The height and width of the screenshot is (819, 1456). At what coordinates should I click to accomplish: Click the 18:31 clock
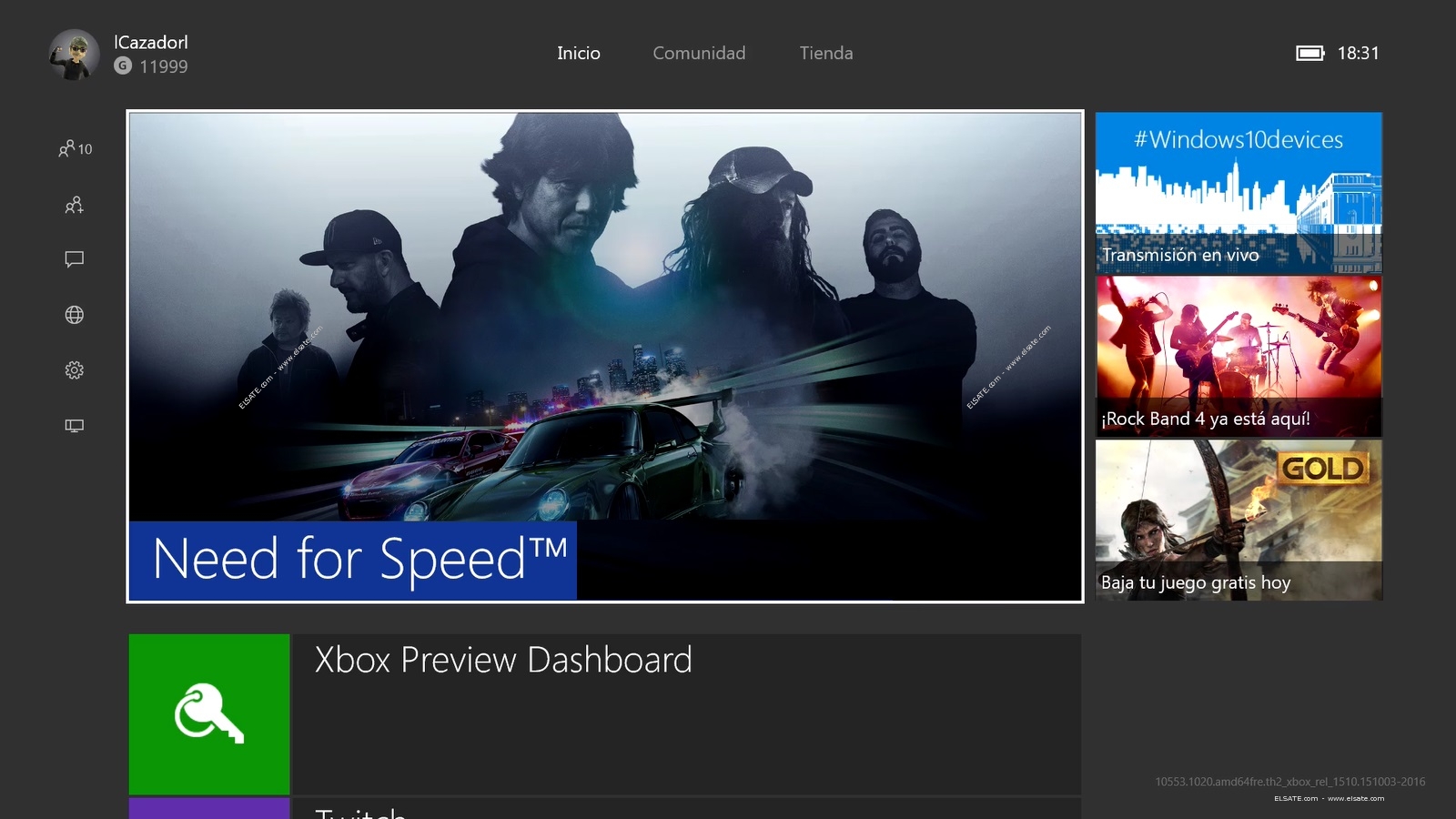(x=1358, y=53)
